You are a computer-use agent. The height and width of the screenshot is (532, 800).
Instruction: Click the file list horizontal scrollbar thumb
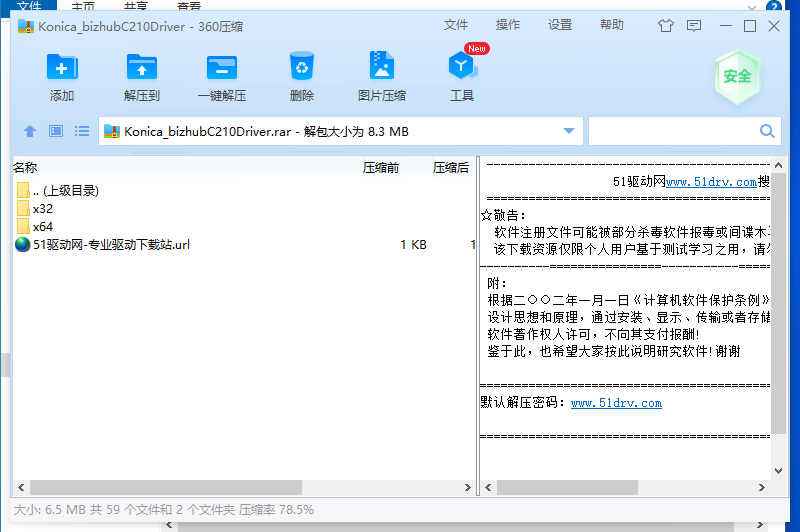pos(166,488)
